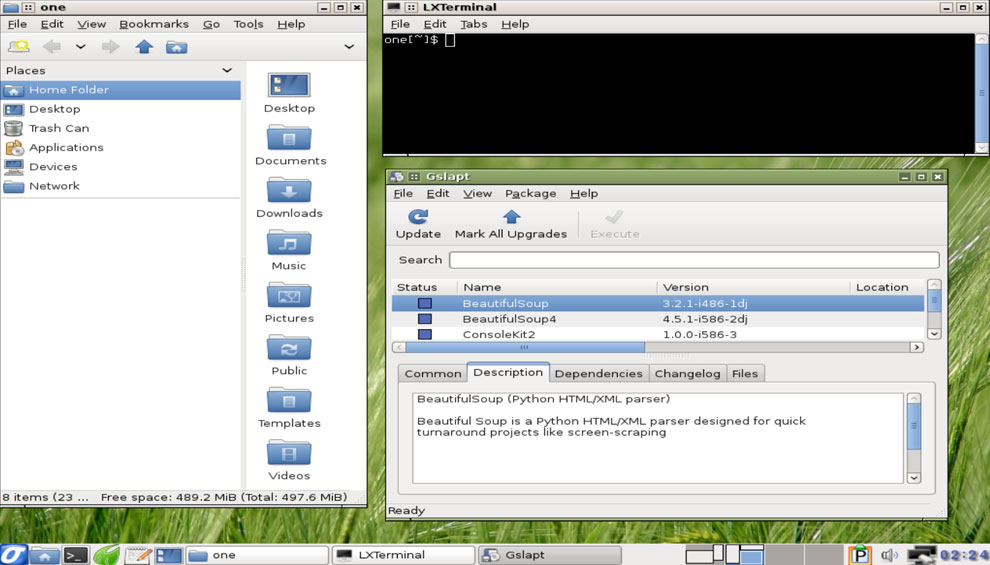Switch to the Files tab

[745, 374]
